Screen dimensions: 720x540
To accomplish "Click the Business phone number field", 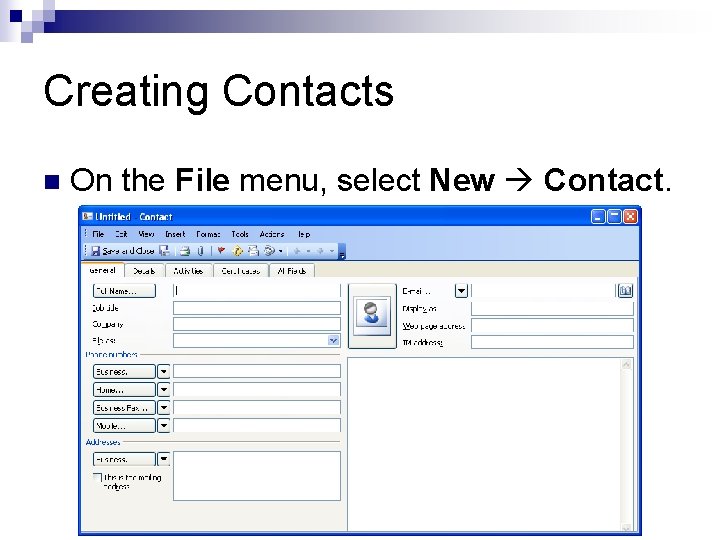I will (257, 371).
